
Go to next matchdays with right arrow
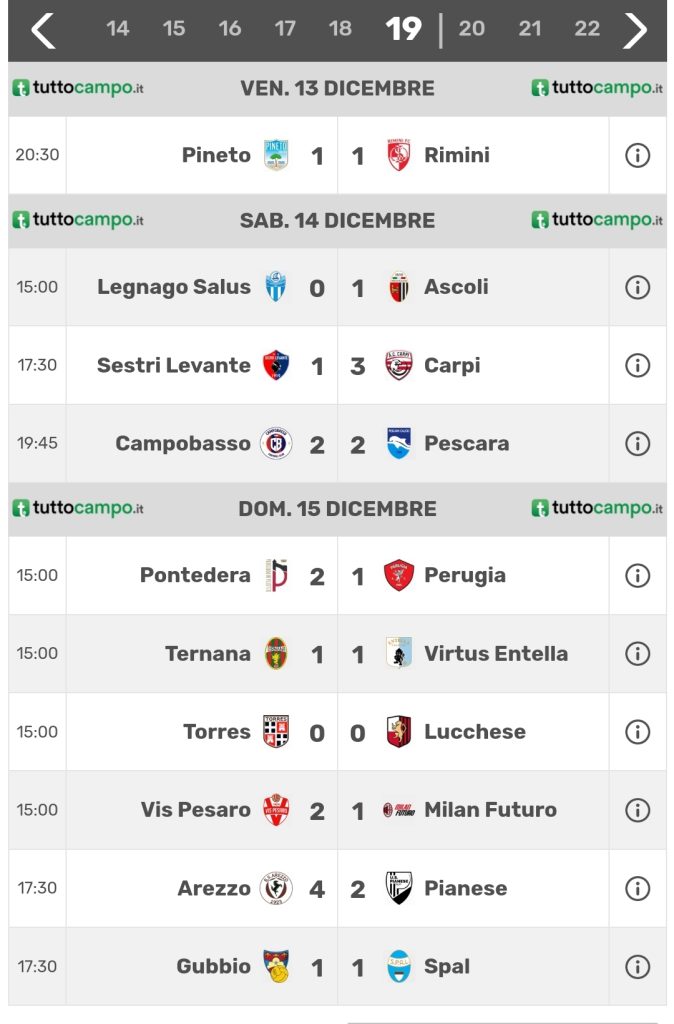(x=636, y=30)
